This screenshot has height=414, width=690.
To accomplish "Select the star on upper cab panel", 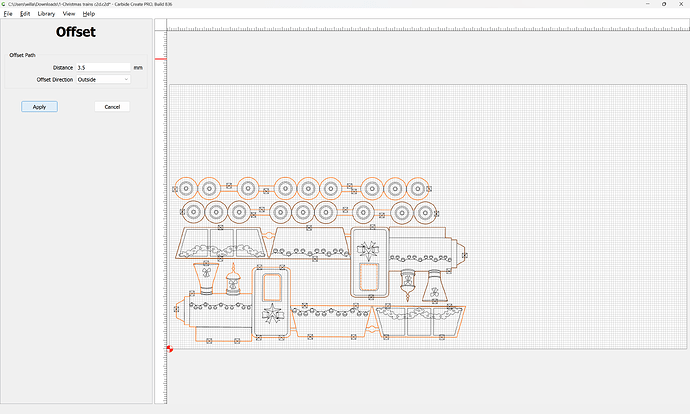I will [368, 248].
